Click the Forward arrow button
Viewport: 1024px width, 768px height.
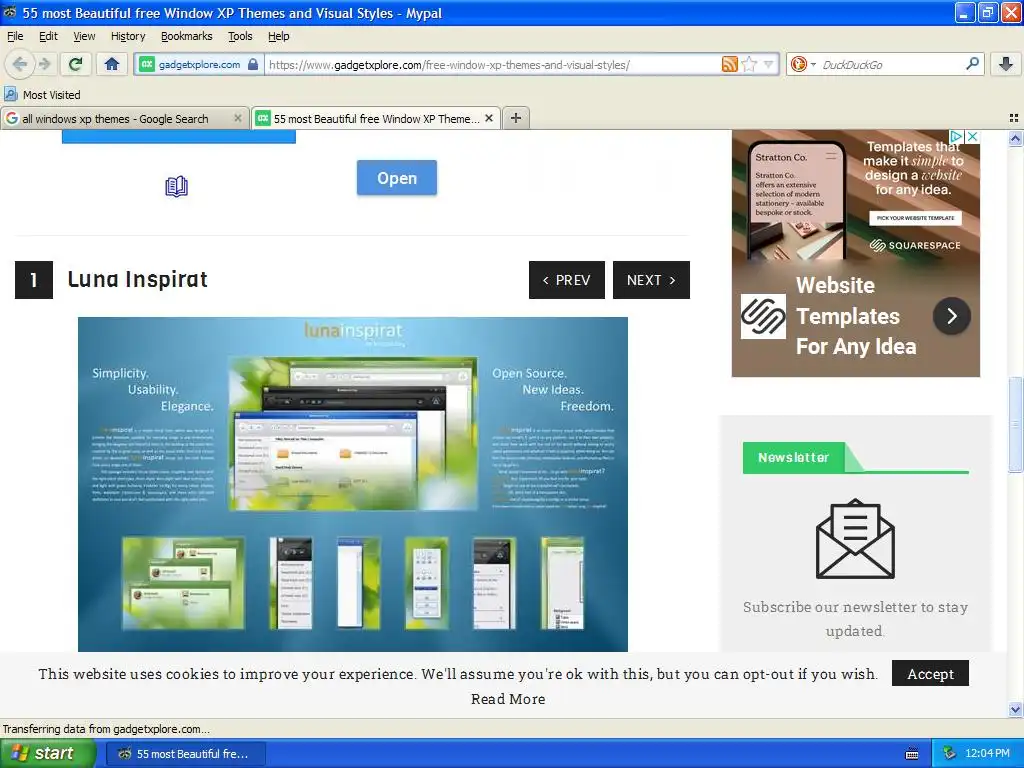pyautogui.click(x=44, y=64)
